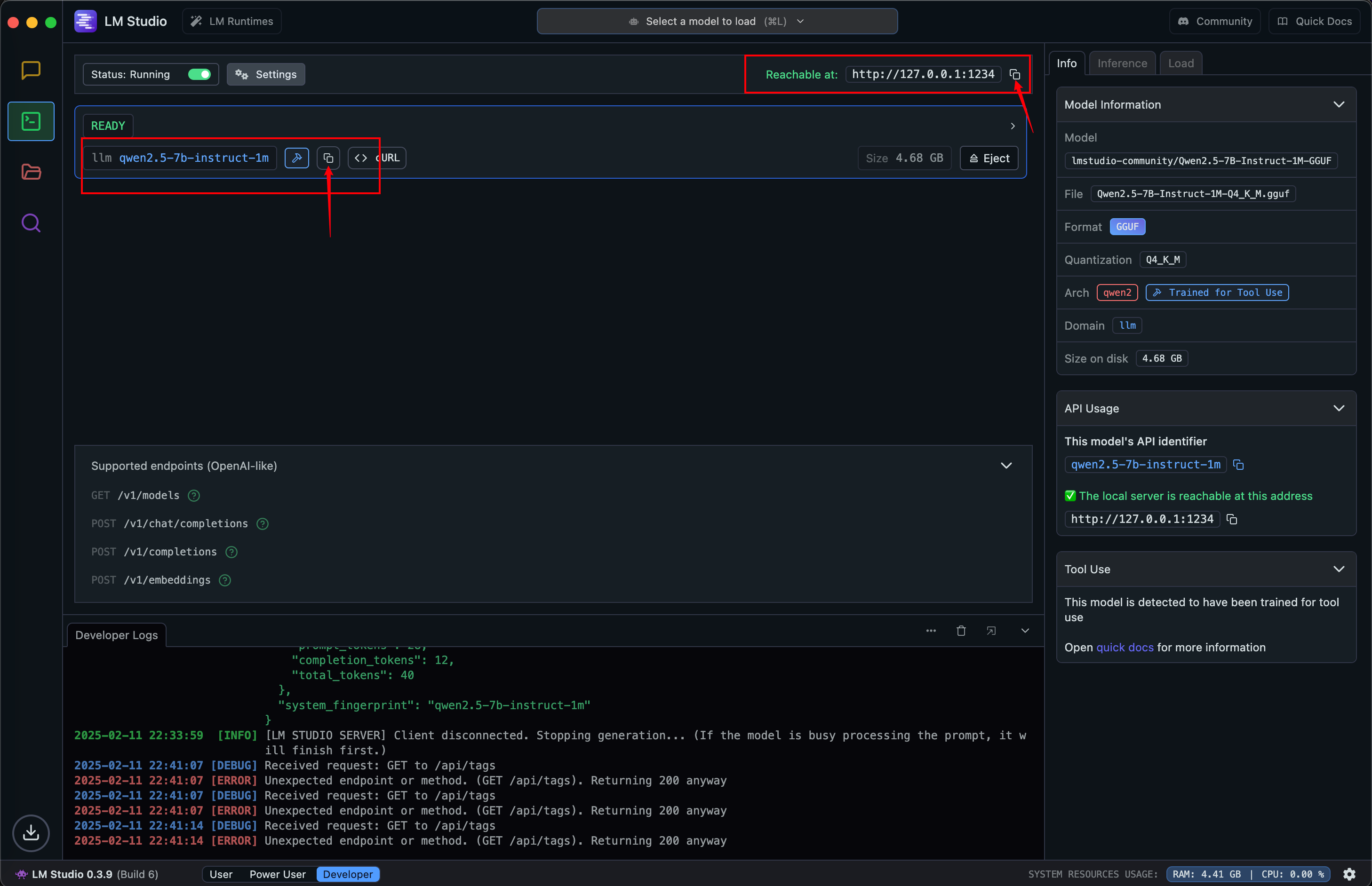Click the qwen2.5-7b-instruct-1m model name chip
This screenshot has height=886, width=1372.
pyautogui.click(x=180, y=158)
